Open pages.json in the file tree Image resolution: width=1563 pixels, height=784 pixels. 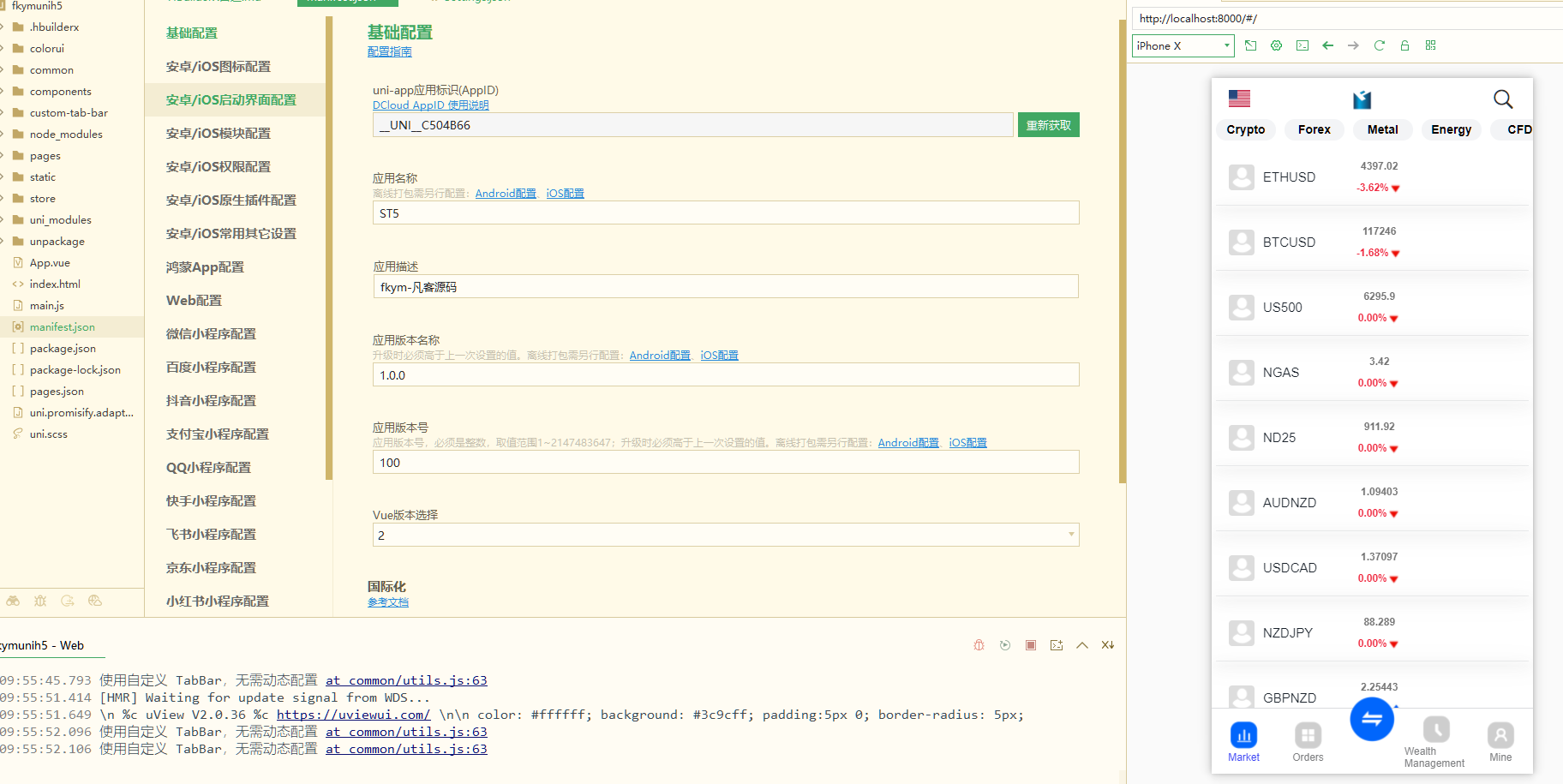point(57,392)
